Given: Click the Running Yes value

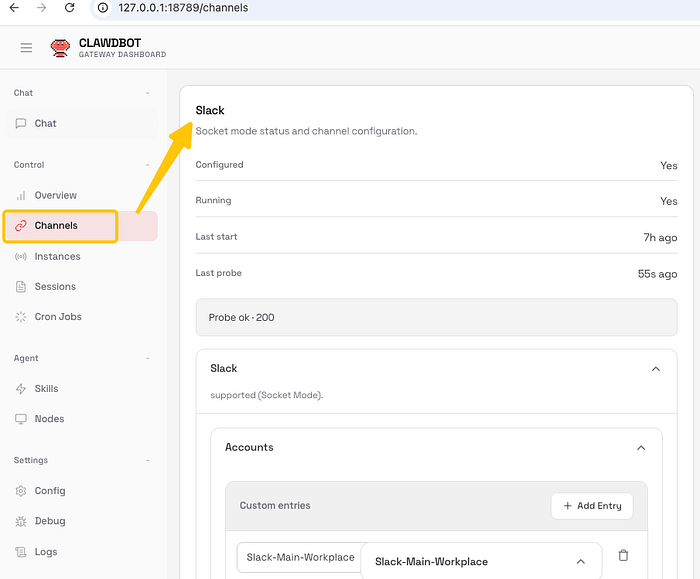Looking at the screenshot, I should point(668,201).
